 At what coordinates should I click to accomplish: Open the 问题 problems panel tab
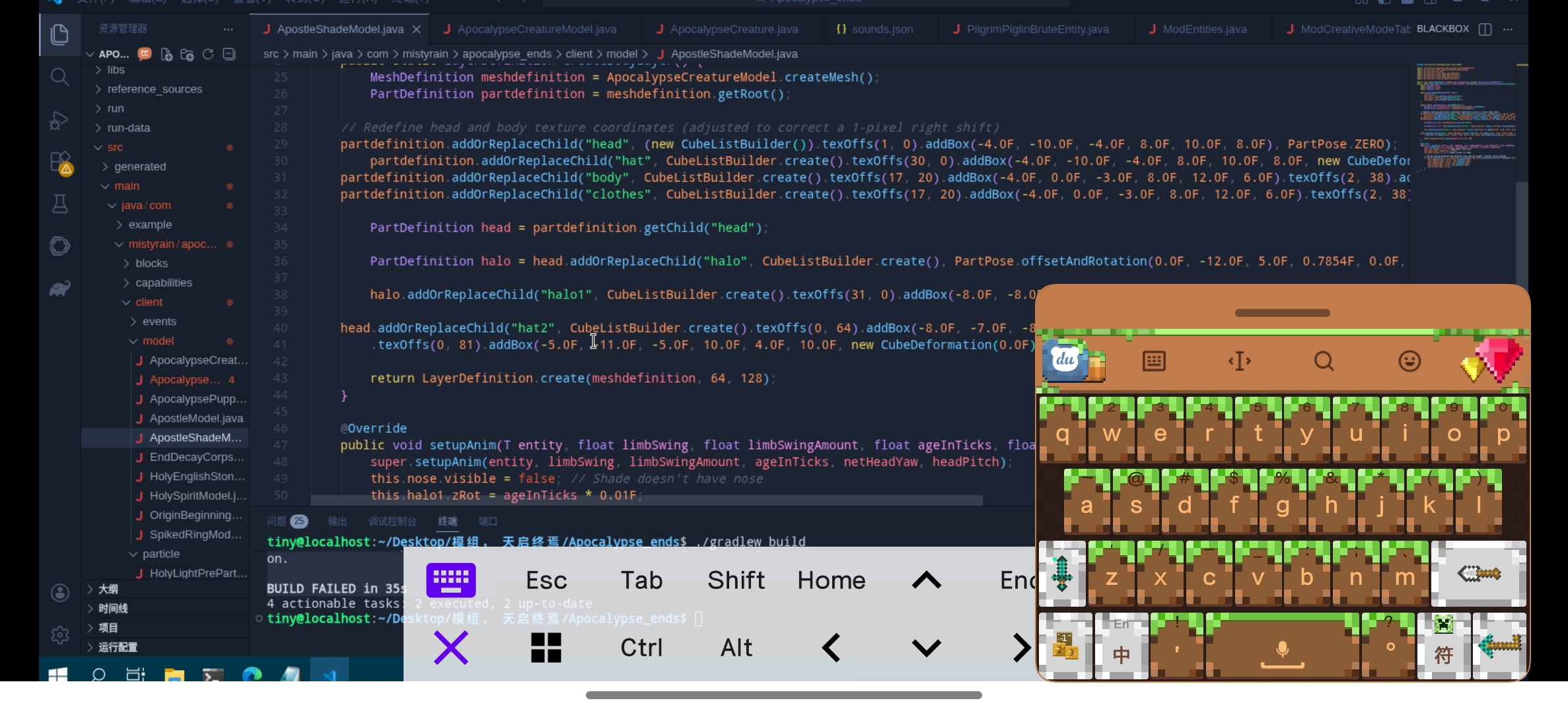[287, 521]
